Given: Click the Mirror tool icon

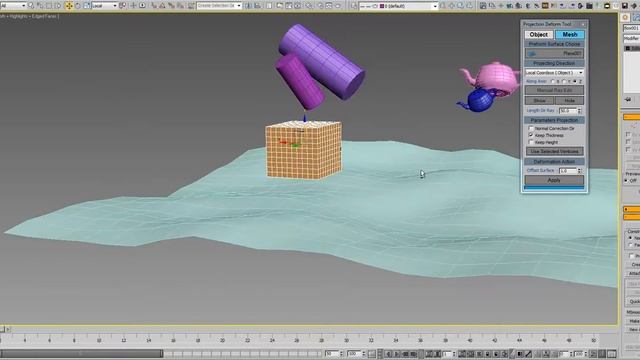Looking at the screenshot, I should click(x=249, y=6).
